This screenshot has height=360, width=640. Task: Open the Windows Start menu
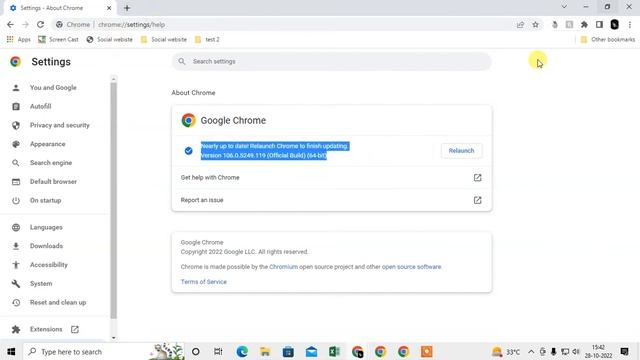pyautogui.click(x=11, y=351)
